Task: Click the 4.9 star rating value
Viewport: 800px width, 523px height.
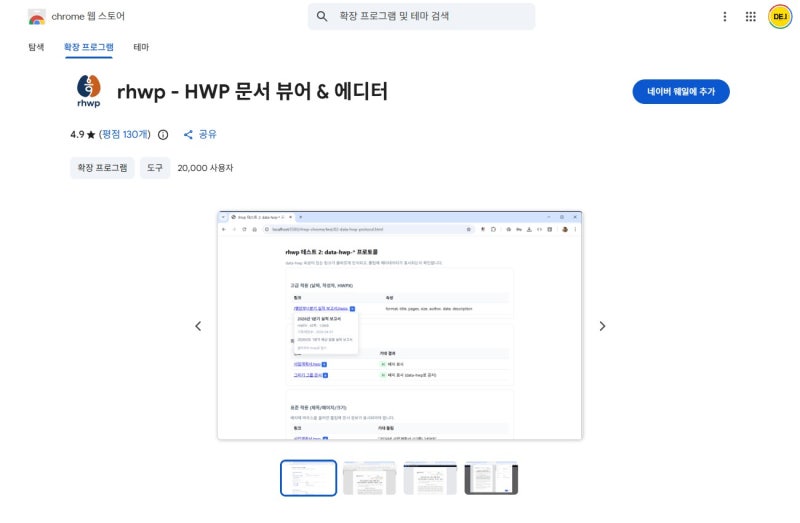Action: (83, 135)
